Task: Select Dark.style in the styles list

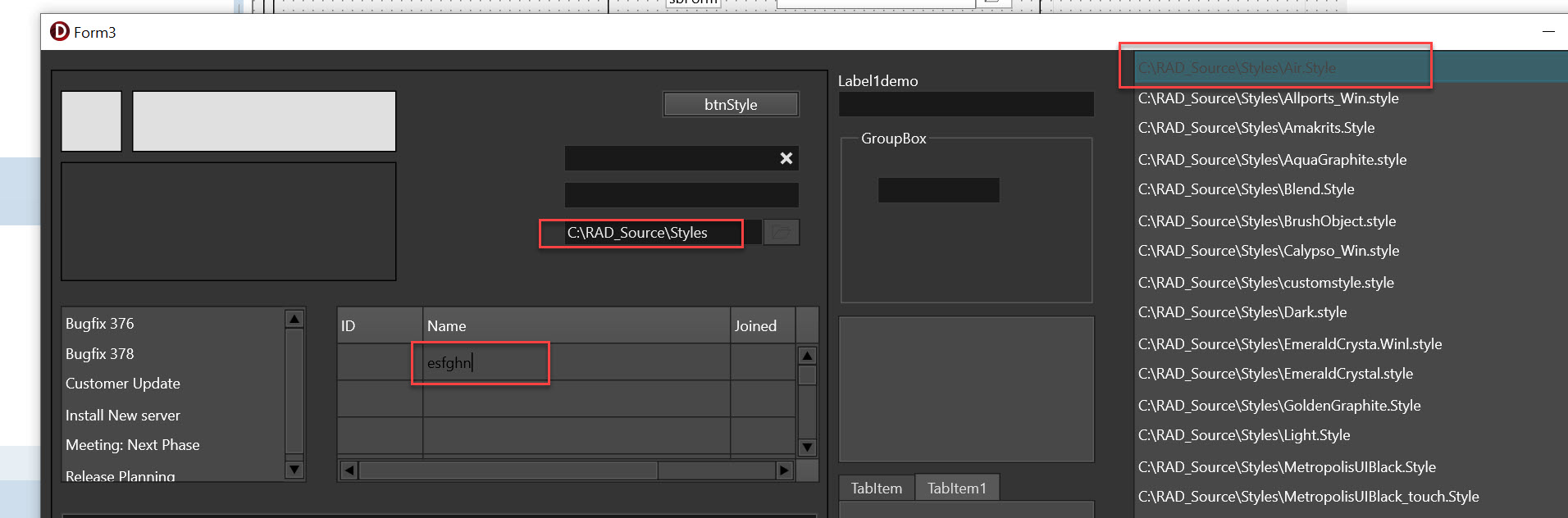Action: click(1242, 312)
